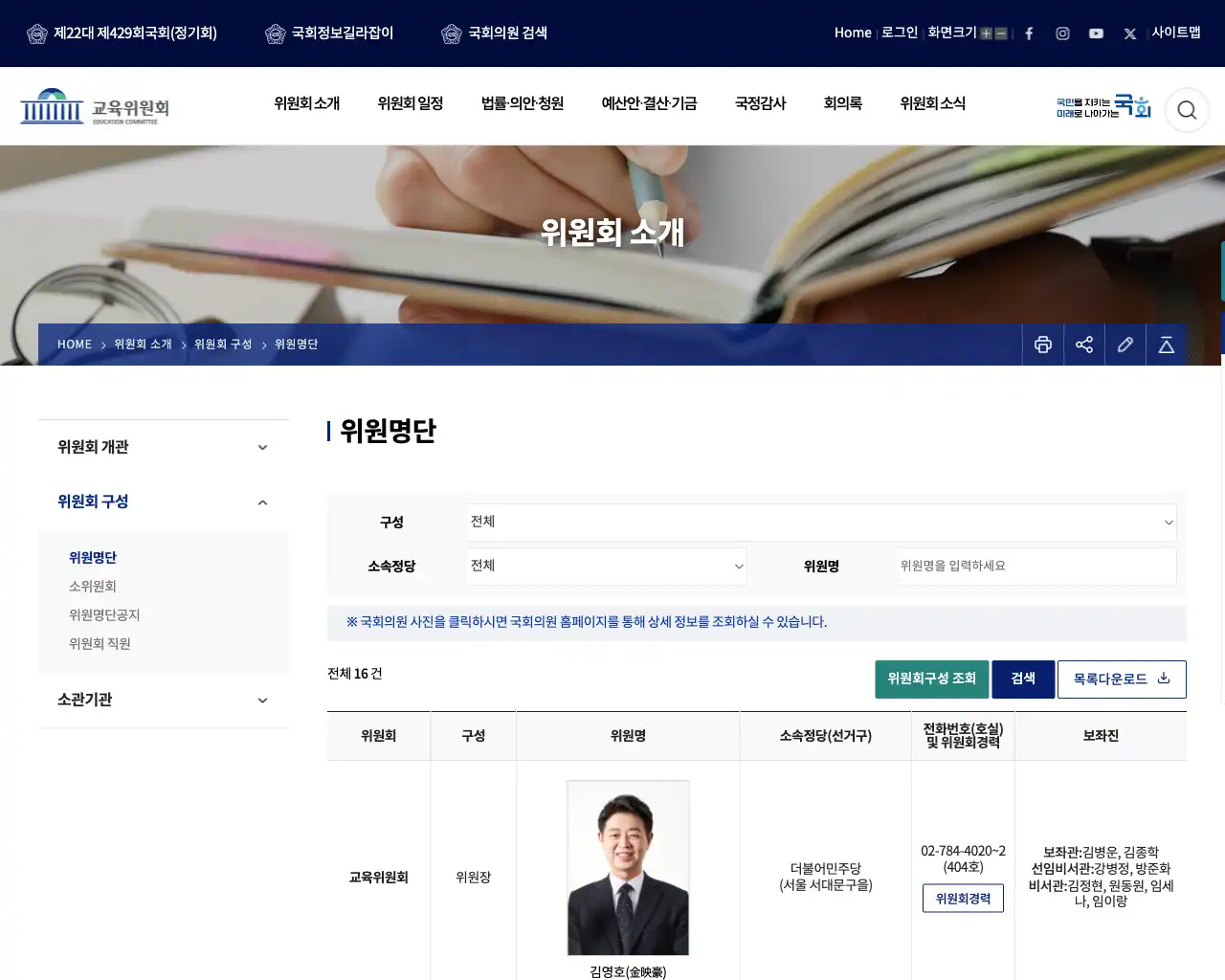Open site search magnifier icon
The width and height of the screenshot is (1225, 980).
pos(1187,110)
